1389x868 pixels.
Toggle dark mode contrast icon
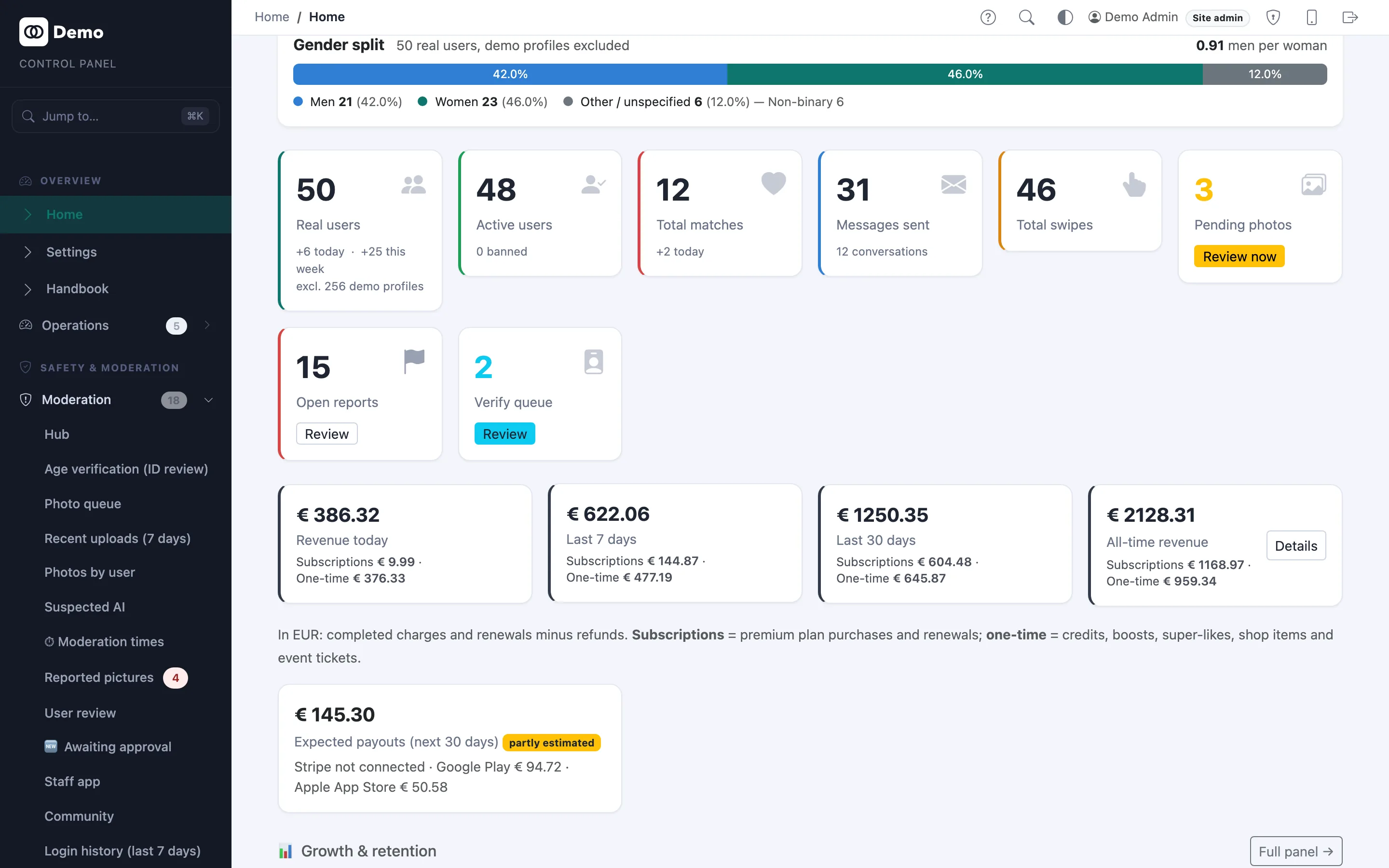point(1065,17)
